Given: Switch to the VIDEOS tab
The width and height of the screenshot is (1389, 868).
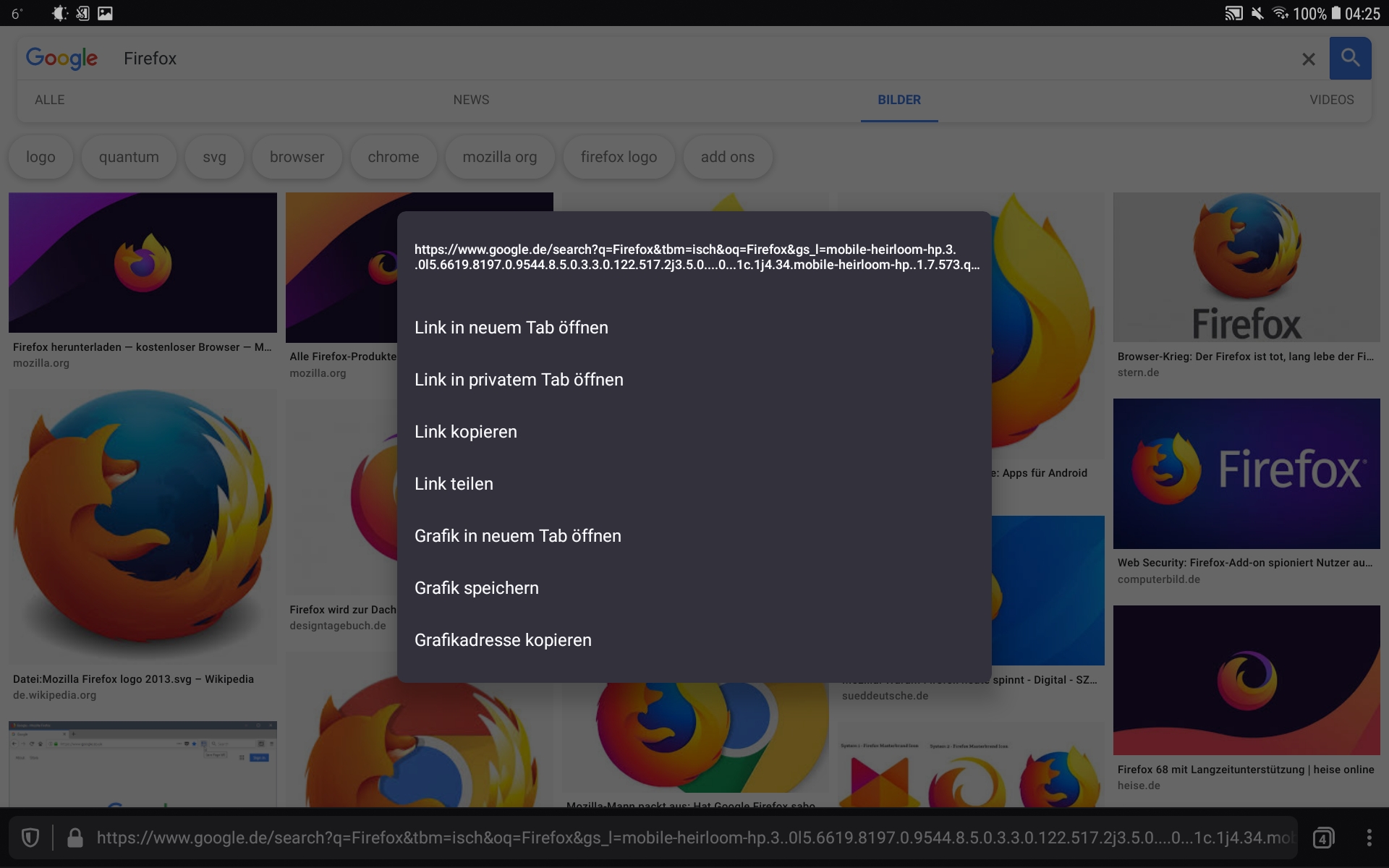Looking at the screenshot, I should tap(1331, 100).
